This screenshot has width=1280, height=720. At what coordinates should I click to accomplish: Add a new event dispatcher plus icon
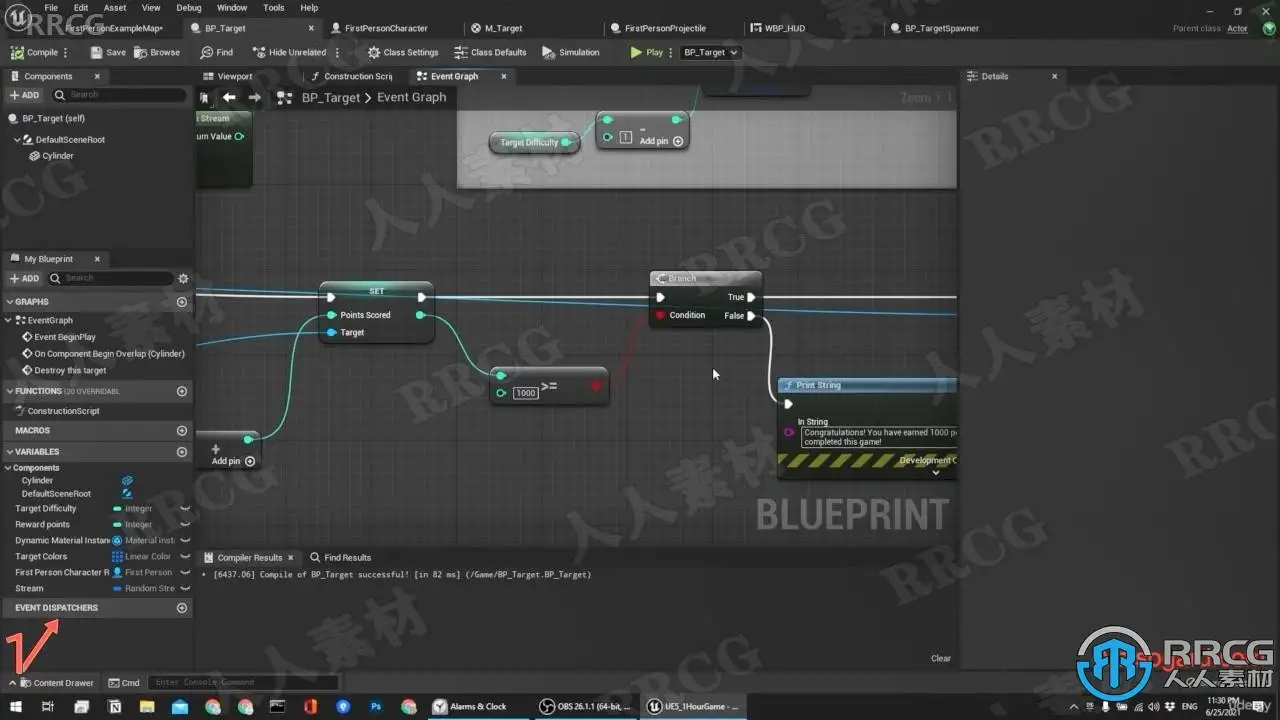click(182, 608)
